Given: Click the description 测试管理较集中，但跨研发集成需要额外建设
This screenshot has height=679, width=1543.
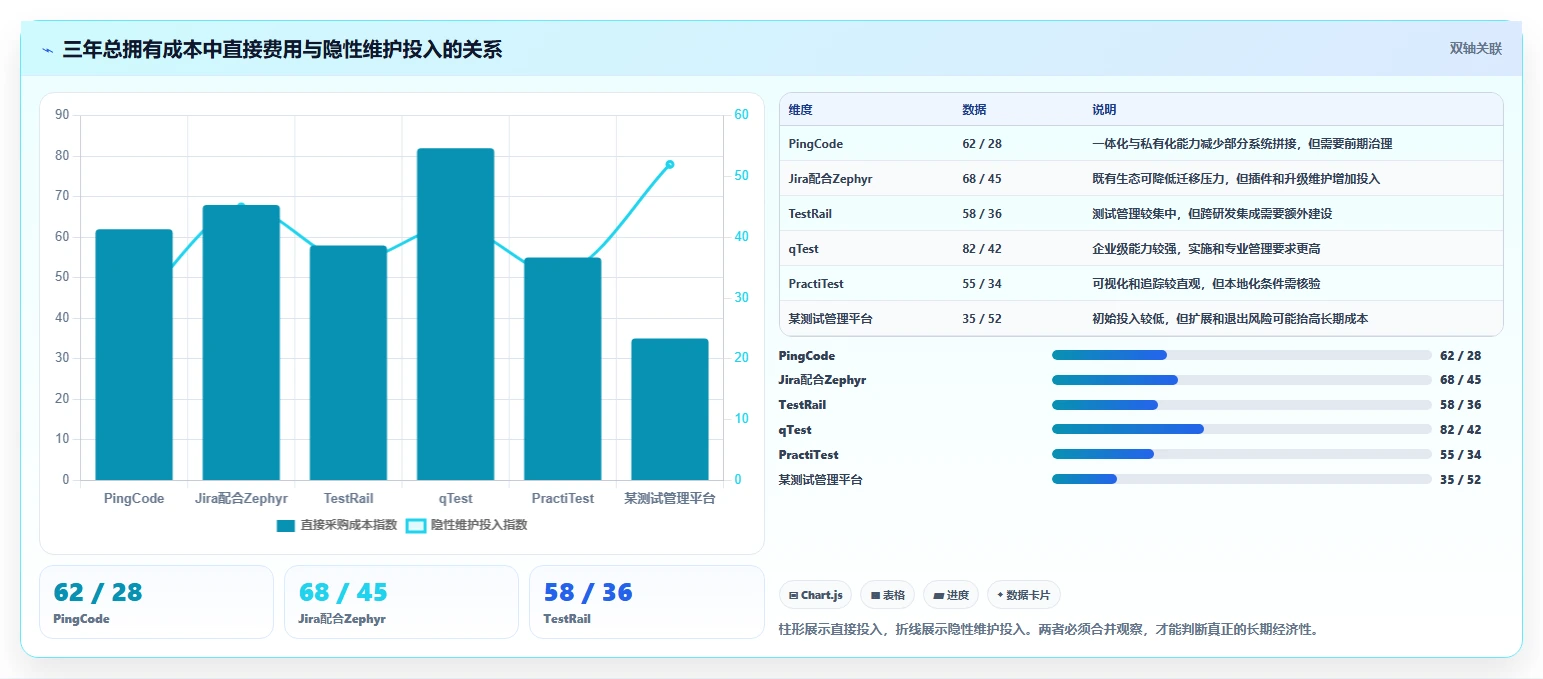Looking at the screenshot, I should point(1212,214).
